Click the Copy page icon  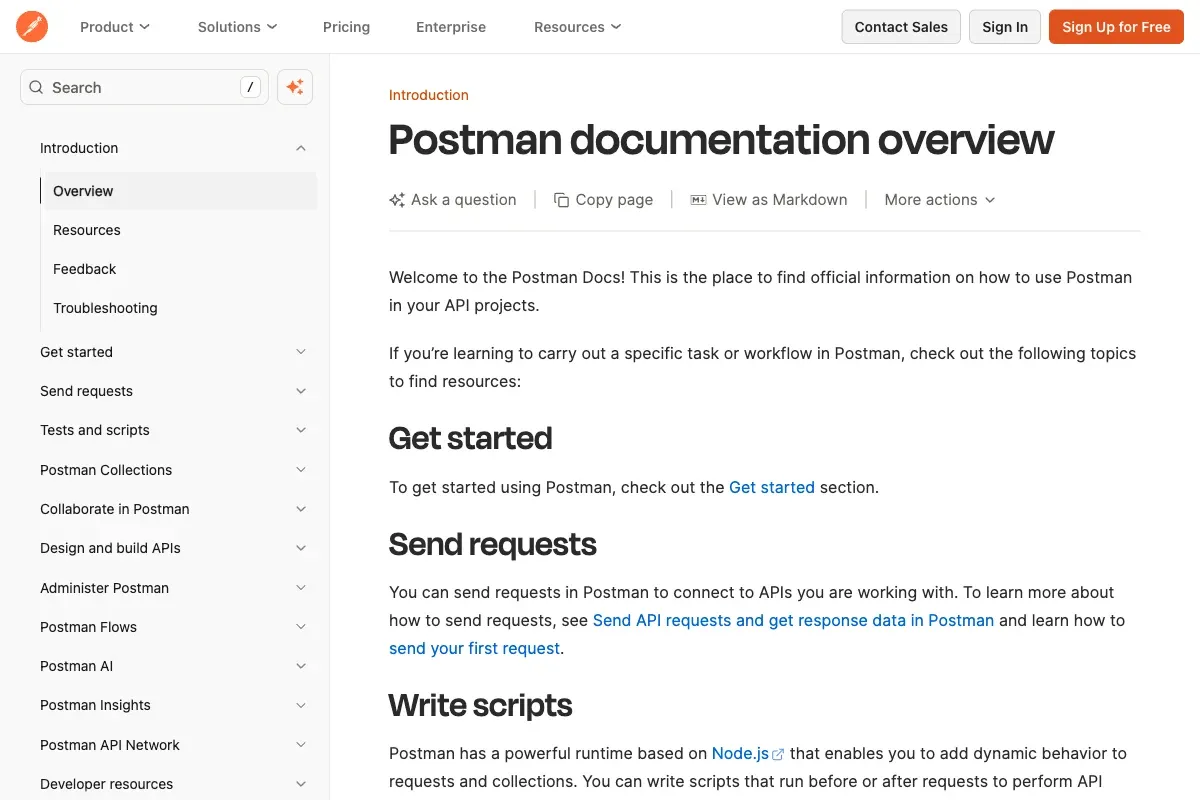560,199
